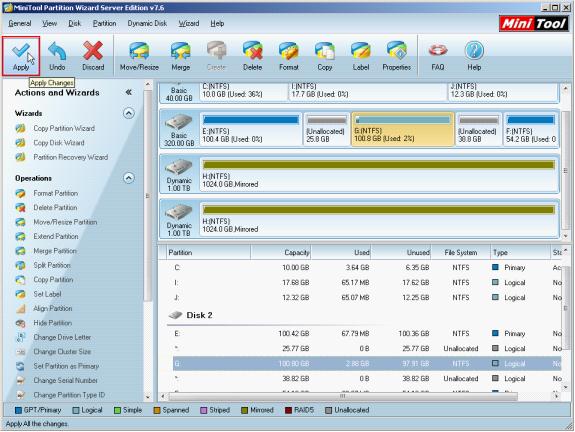Open the Disk menu
This screenshot has width=575, height=432.
point(74,23)
